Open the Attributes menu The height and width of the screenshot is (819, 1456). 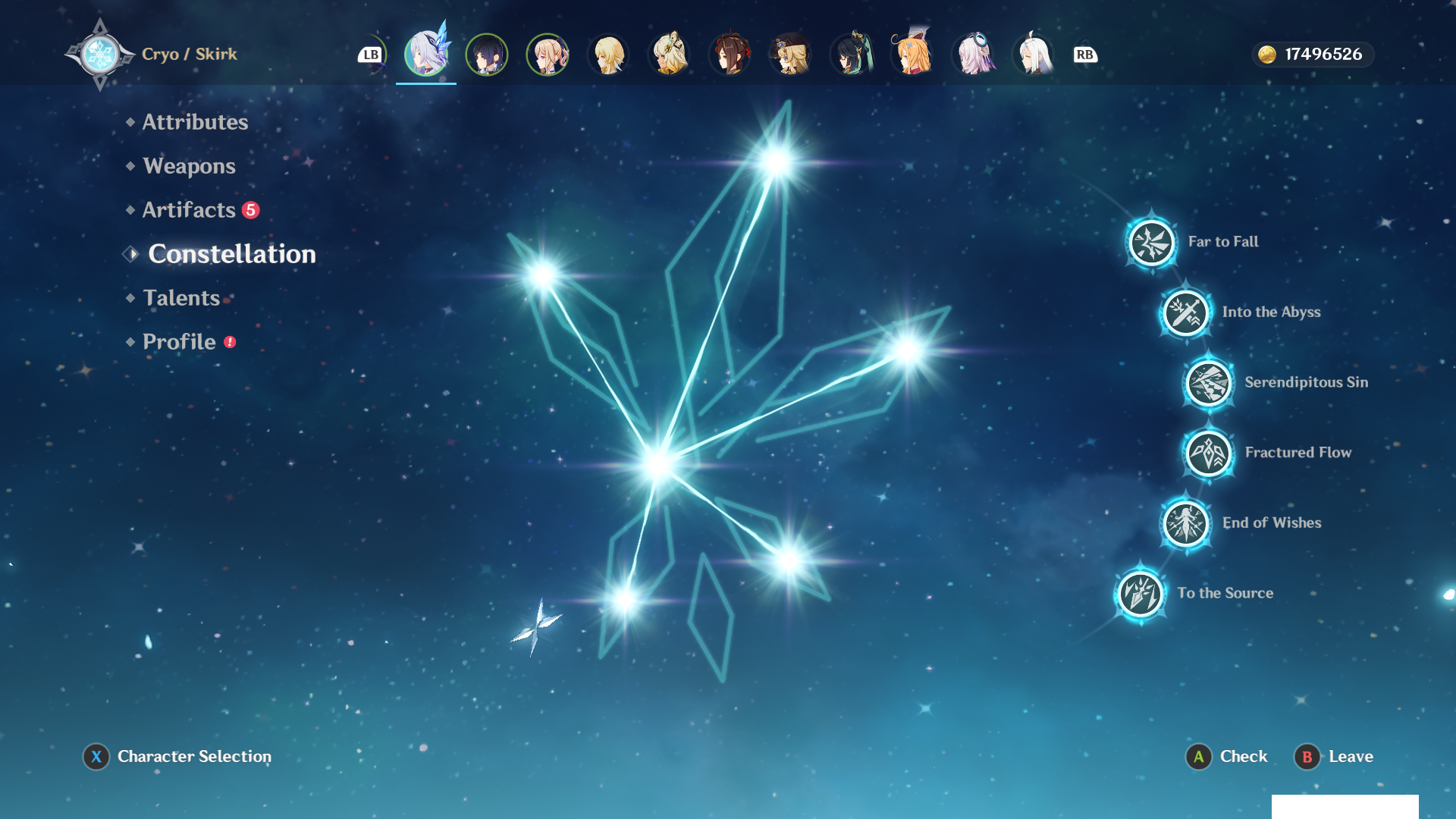195,122
